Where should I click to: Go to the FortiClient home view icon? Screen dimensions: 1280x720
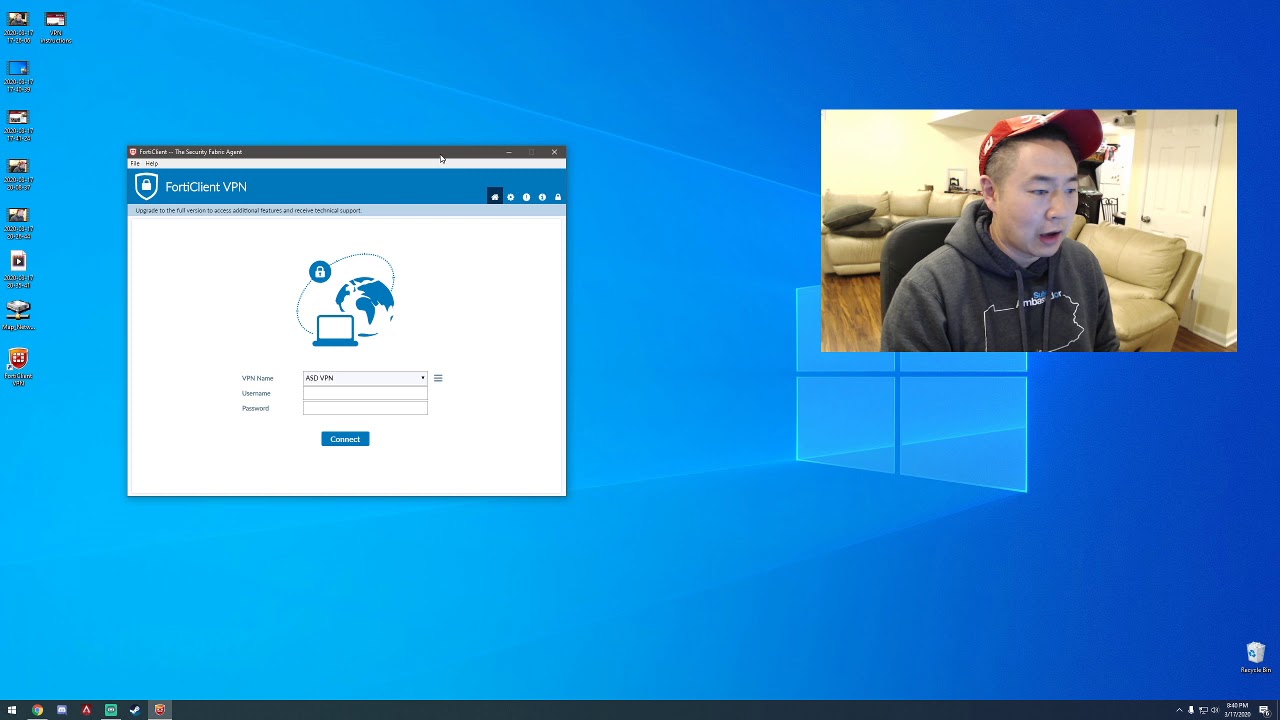pos(494,197)
